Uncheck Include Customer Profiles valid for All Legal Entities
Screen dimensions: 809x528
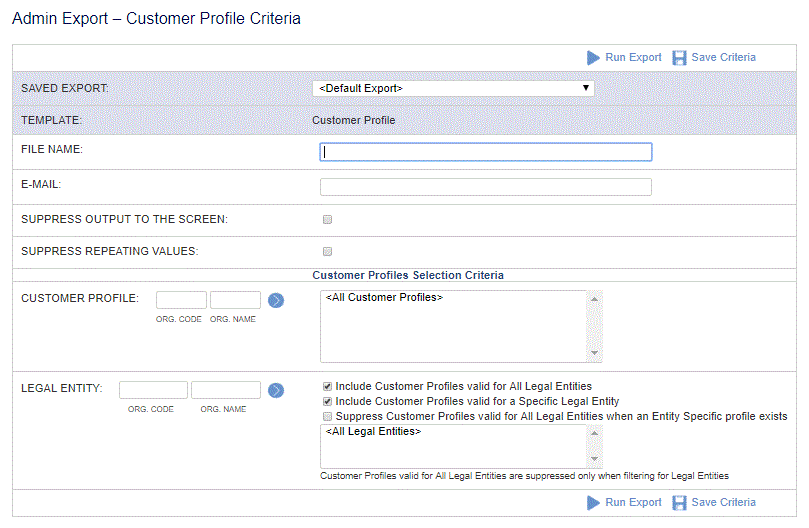[x=327, y=387]
